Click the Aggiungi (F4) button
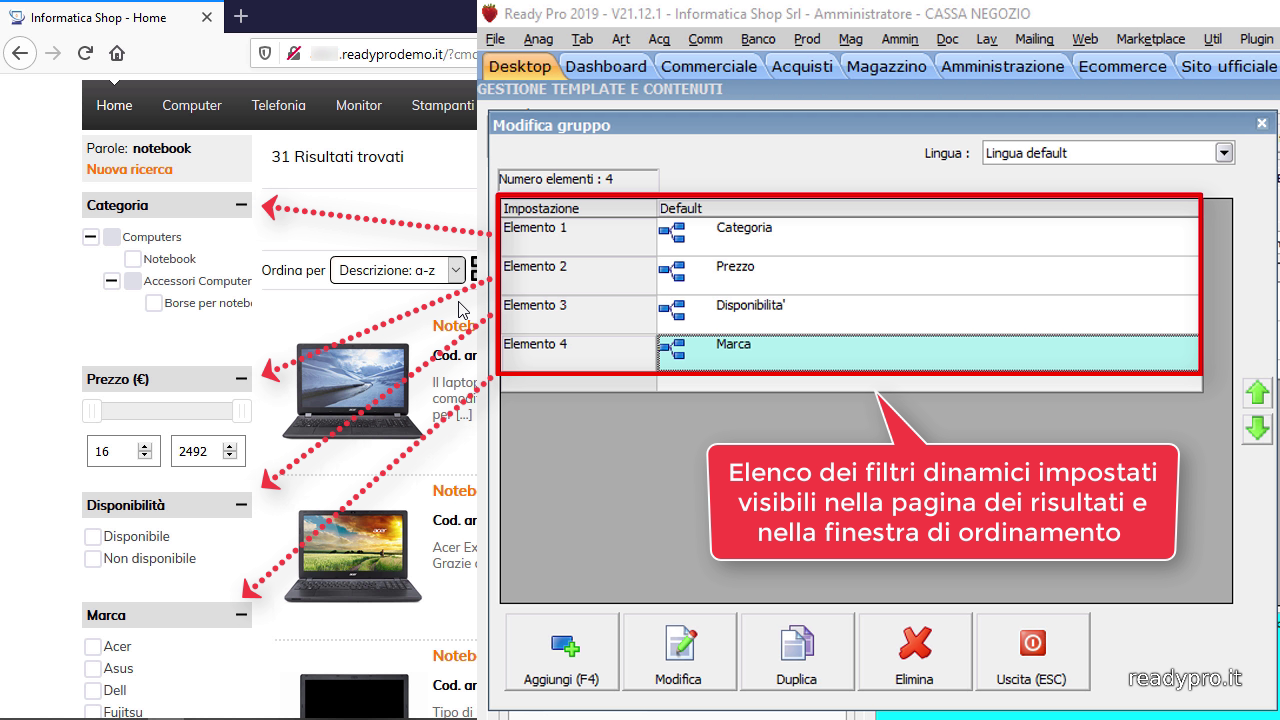The image size is (1280, 720). coord(562,652)
